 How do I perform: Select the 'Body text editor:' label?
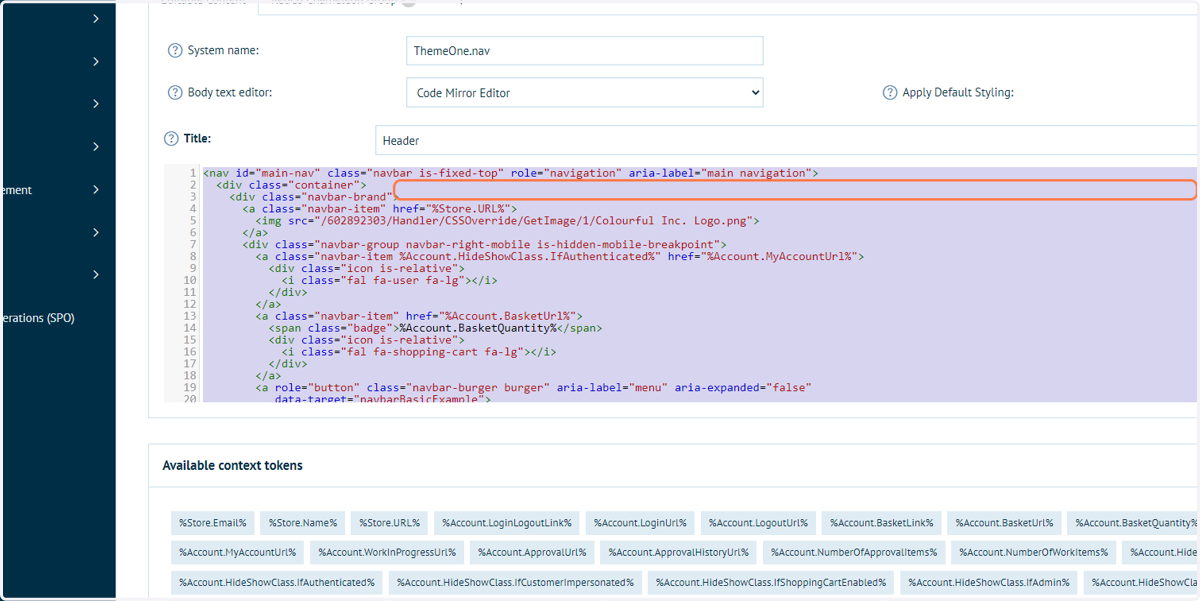coord(230,92)
